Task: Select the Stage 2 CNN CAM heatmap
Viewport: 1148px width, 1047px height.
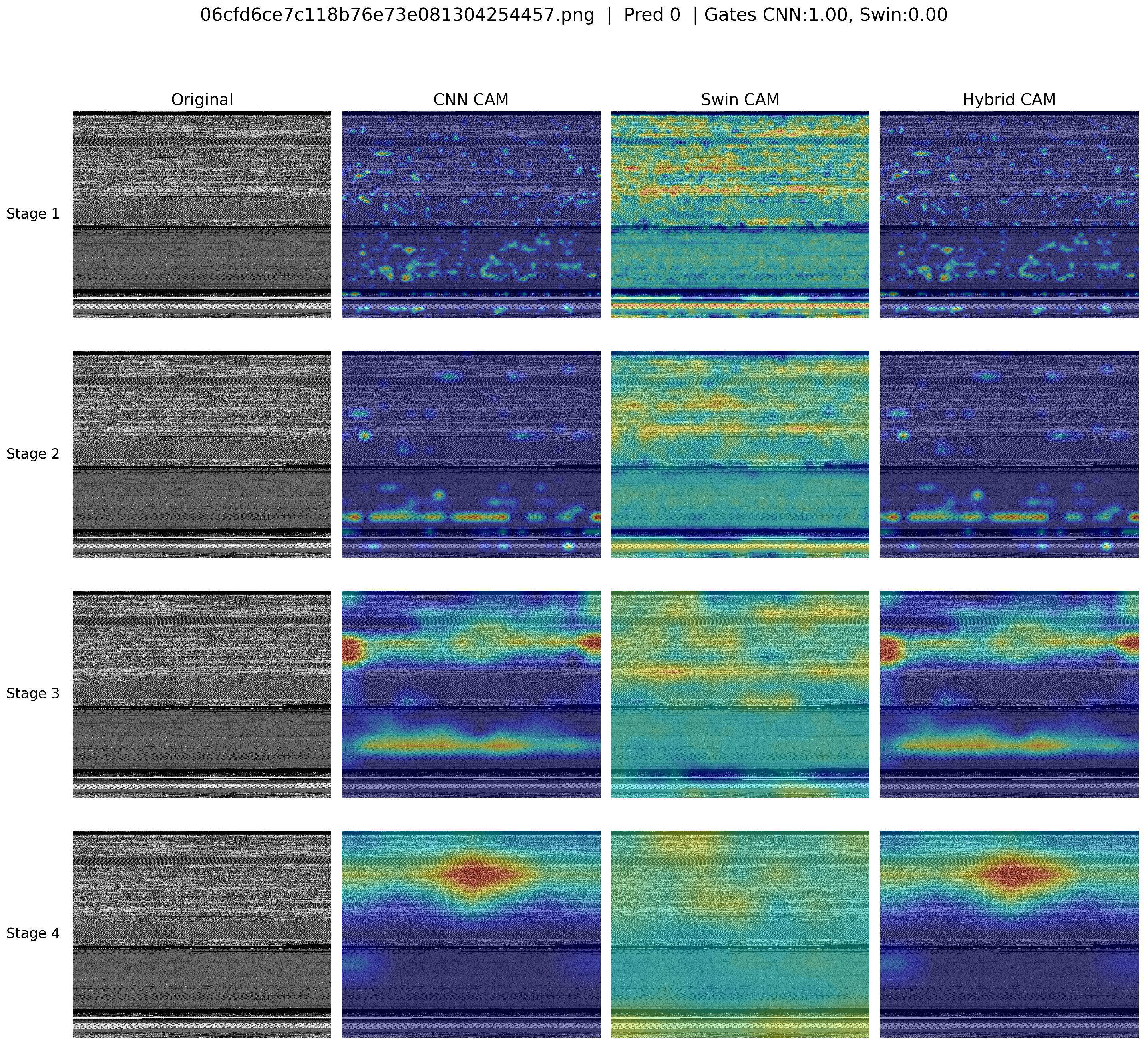Action: tap(471, 454)
